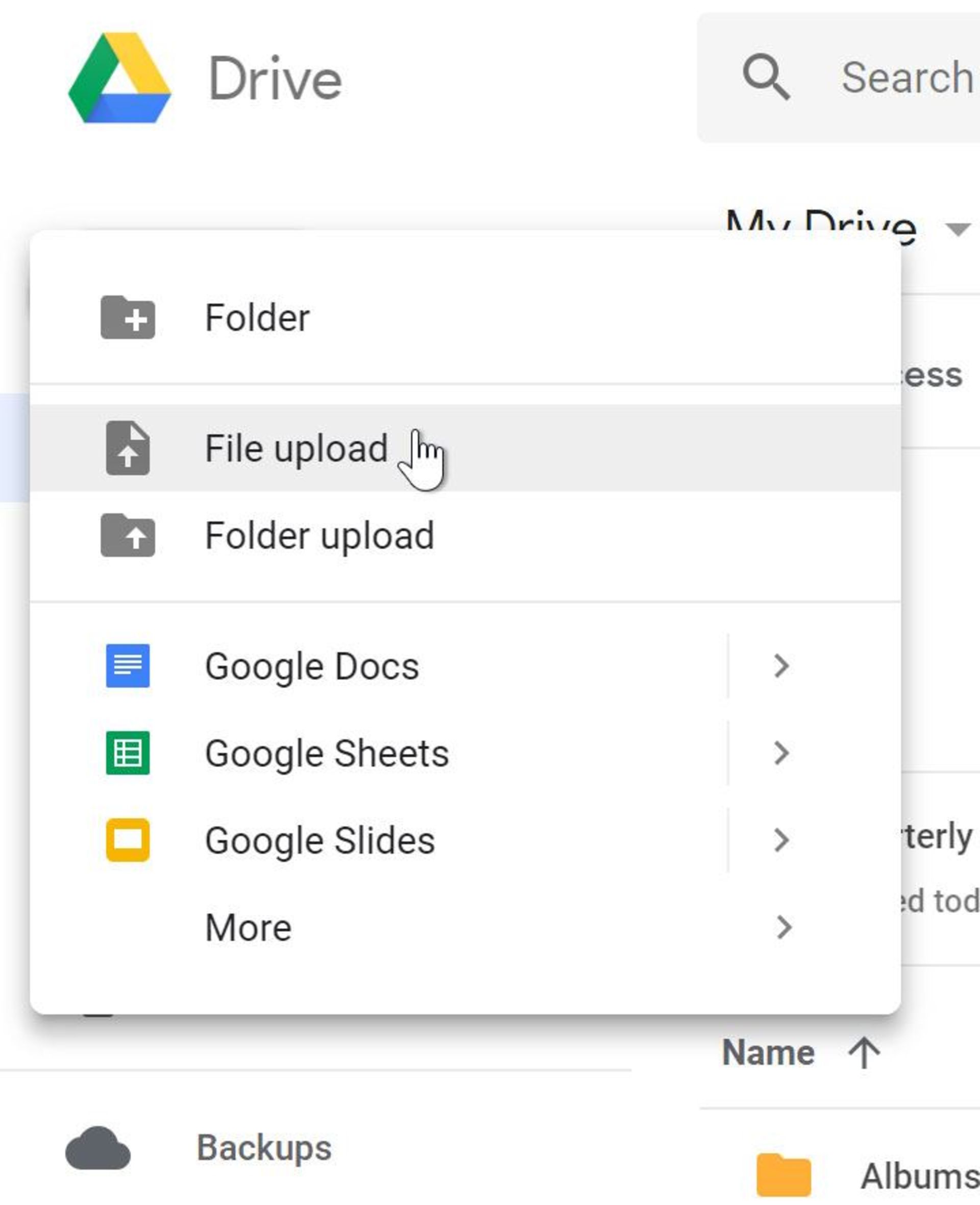Select the Folder upload option
980x1205 pixels.
tap(318, 535)
